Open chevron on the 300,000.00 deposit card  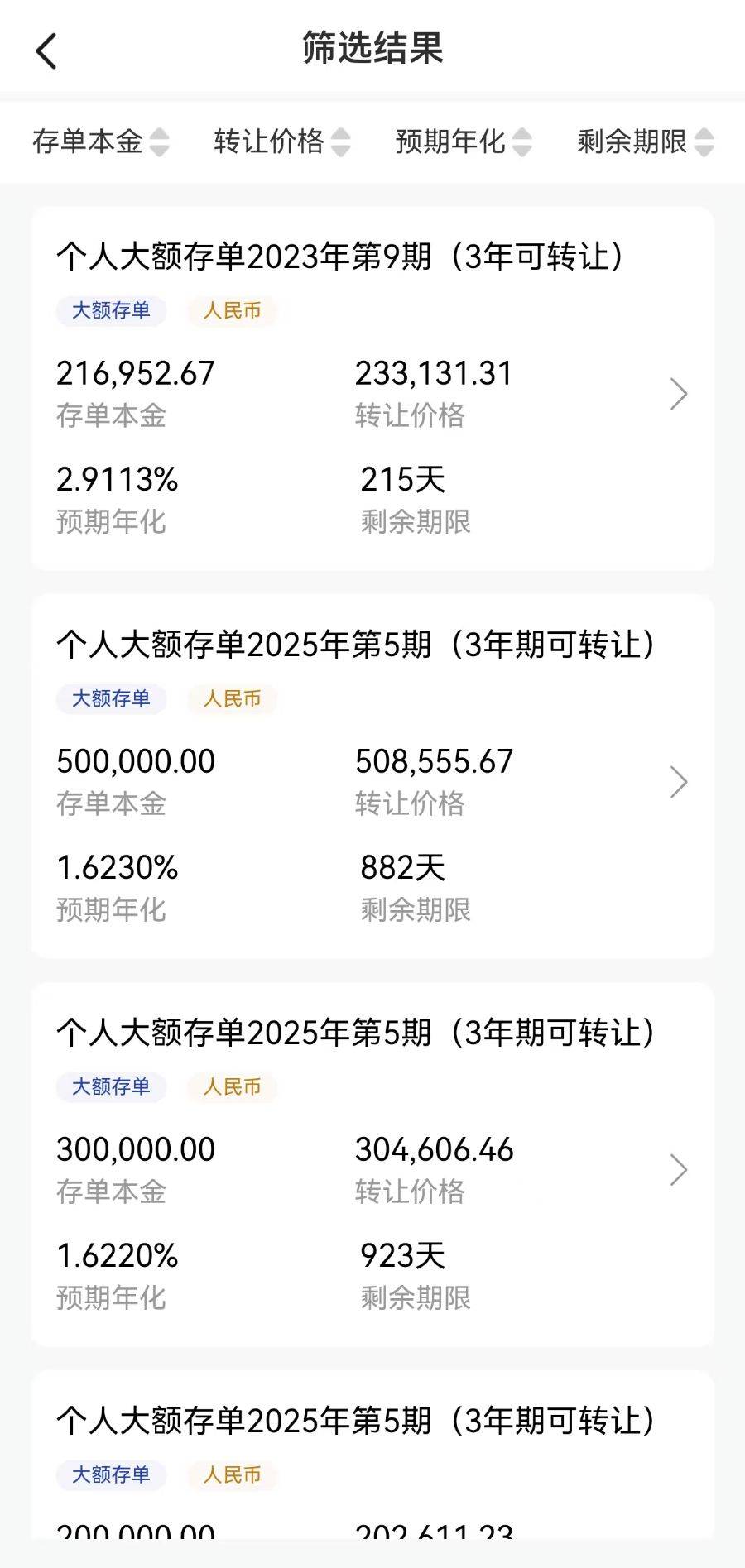click(679, 1170)
